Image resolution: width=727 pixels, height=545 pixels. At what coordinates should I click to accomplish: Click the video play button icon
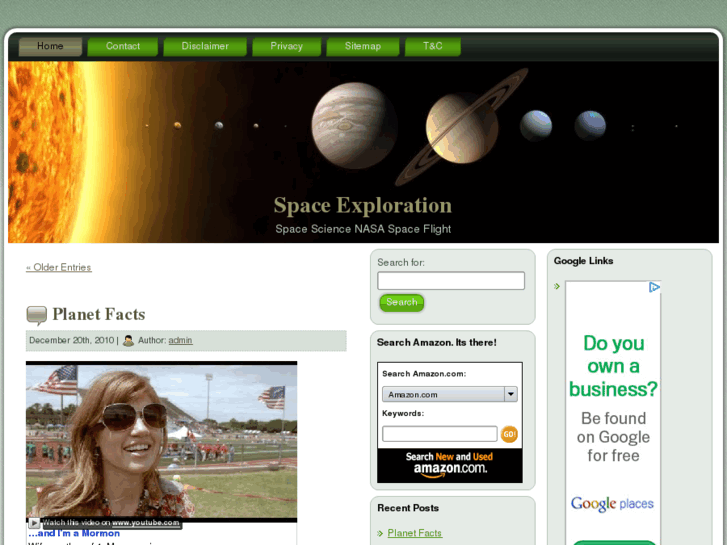pos(34,523)
